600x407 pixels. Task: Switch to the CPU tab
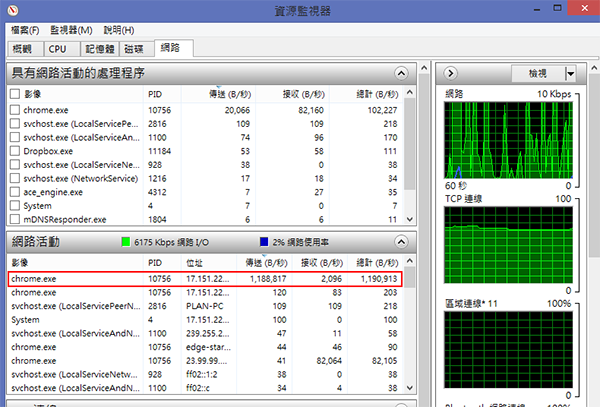coord(58,49)
